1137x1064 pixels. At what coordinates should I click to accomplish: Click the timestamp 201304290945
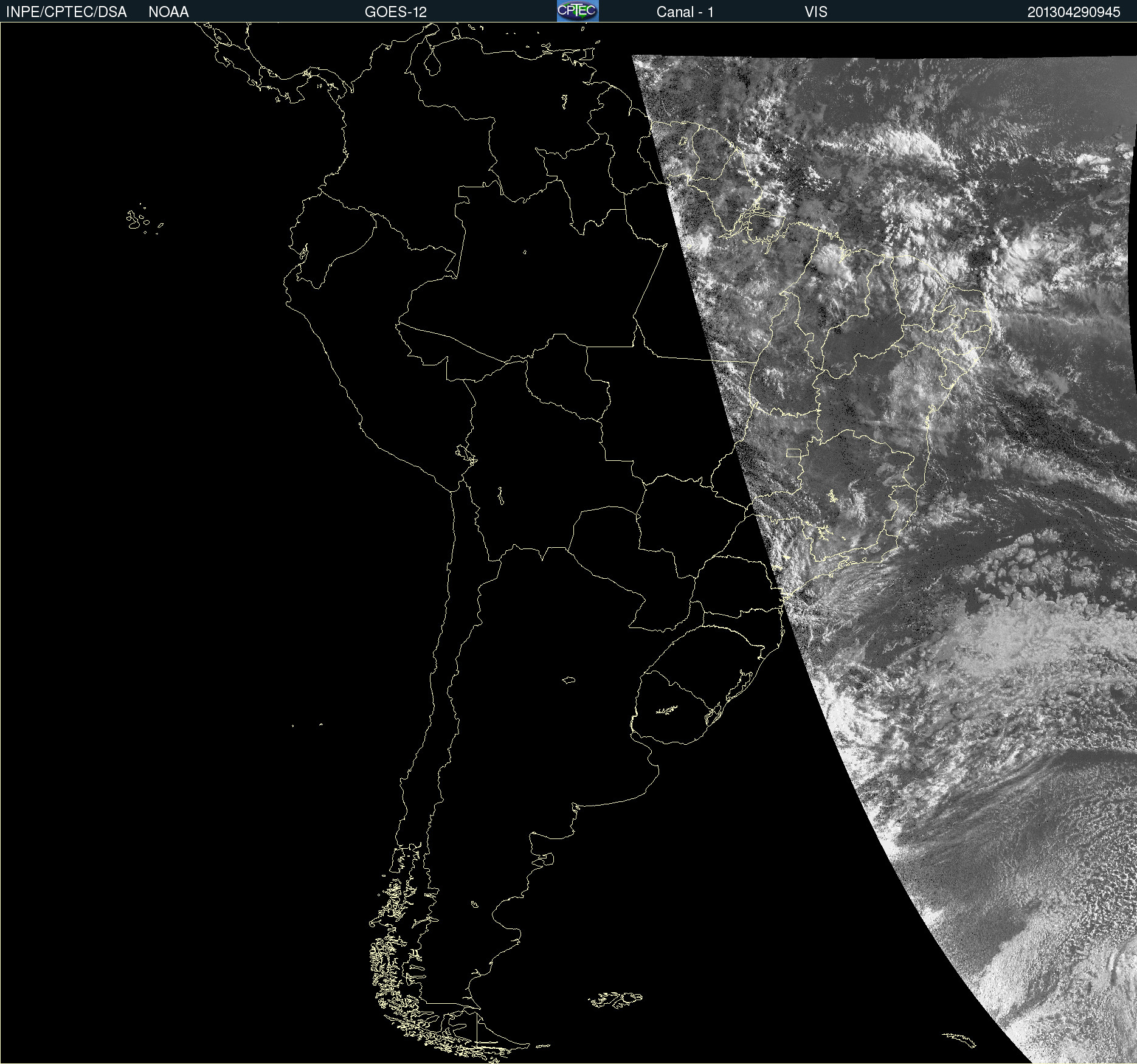click(x=1074, y=12)
